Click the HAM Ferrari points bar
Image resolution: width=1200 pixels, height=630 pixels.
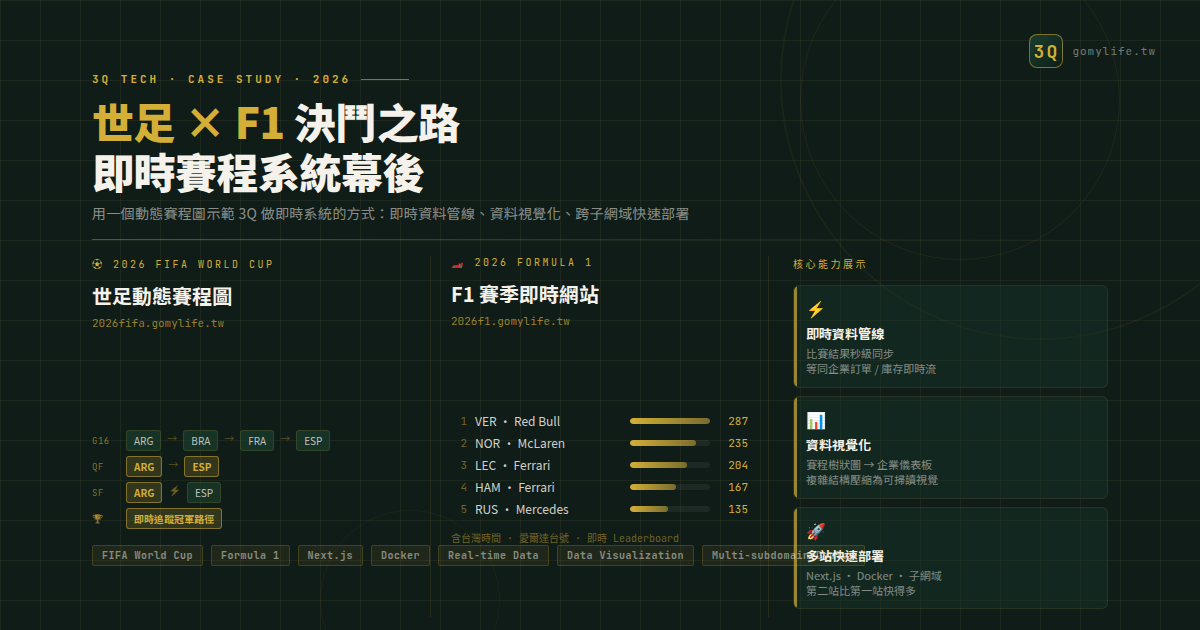pyautogui.click(x=670, y=487)
